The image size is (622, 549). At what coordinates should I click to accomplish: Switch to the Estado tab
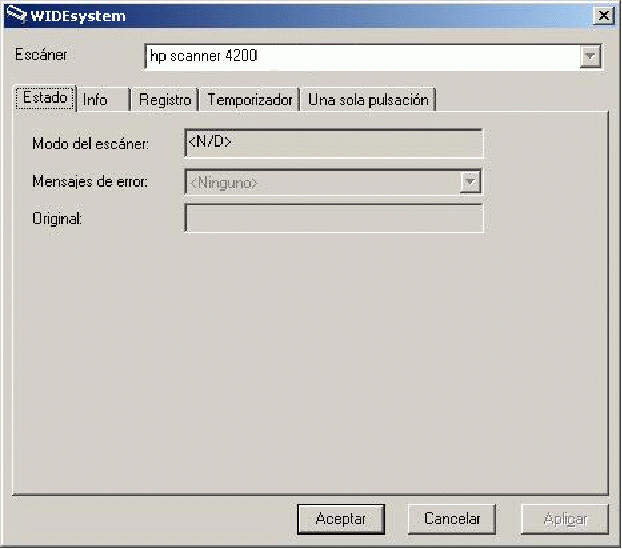45,98
